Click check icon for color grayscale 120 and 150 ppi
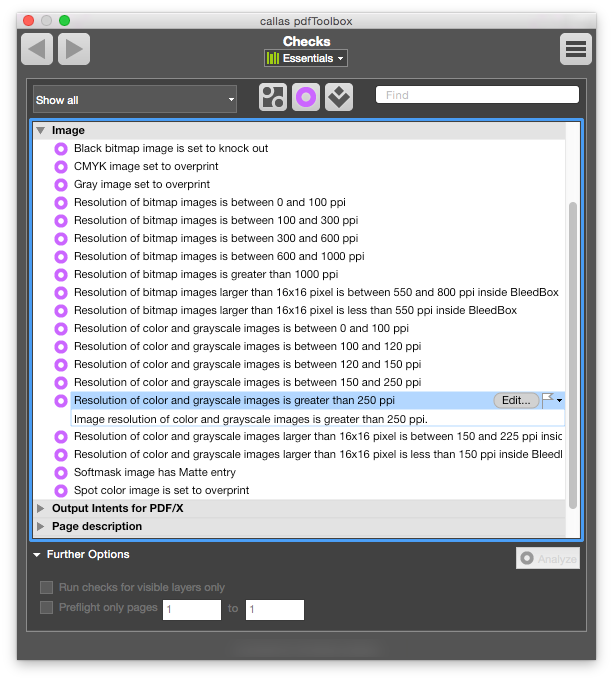This screenshot has width=613, height=681. click(x=61, y=365)
